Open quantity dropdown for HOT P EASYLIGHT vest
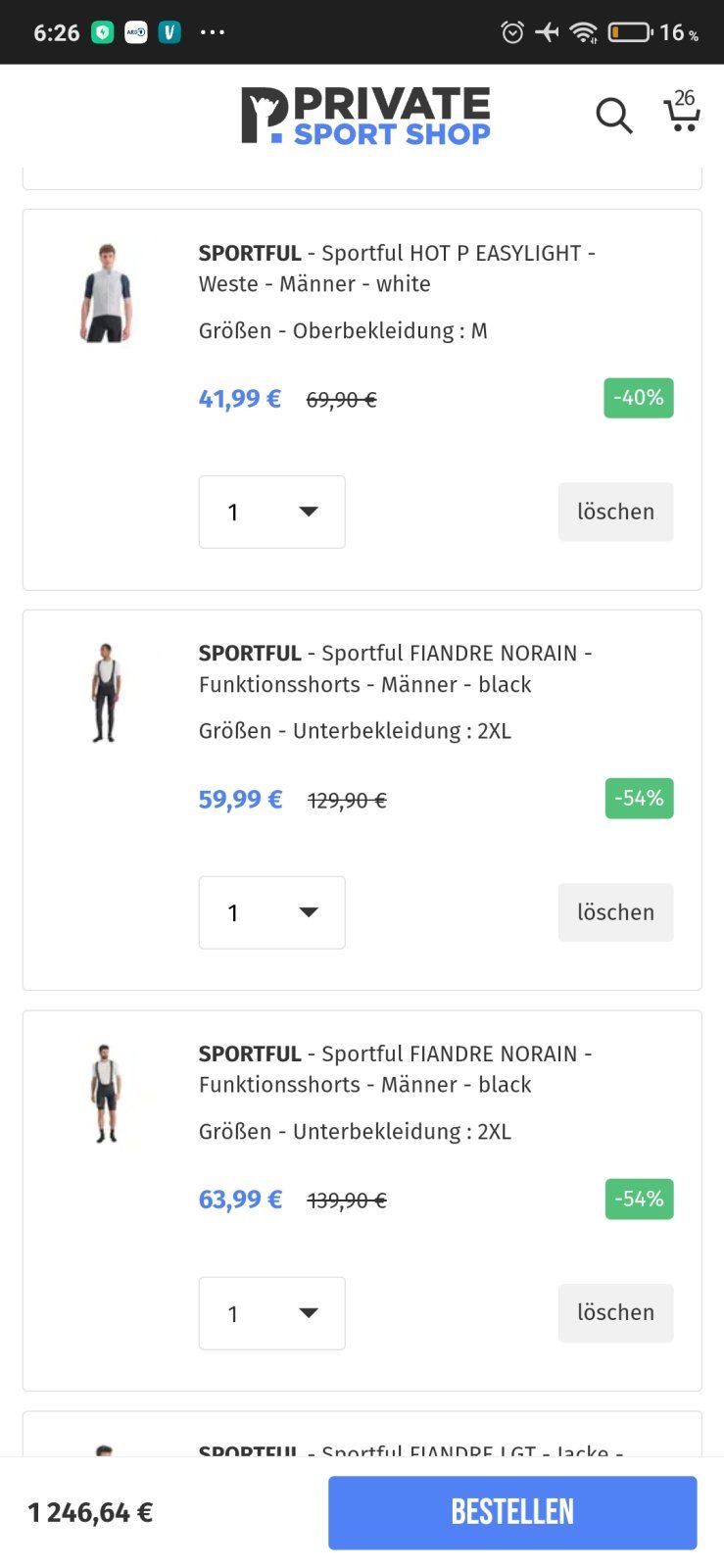This screenshot has width=724, height=1568. 271,512
